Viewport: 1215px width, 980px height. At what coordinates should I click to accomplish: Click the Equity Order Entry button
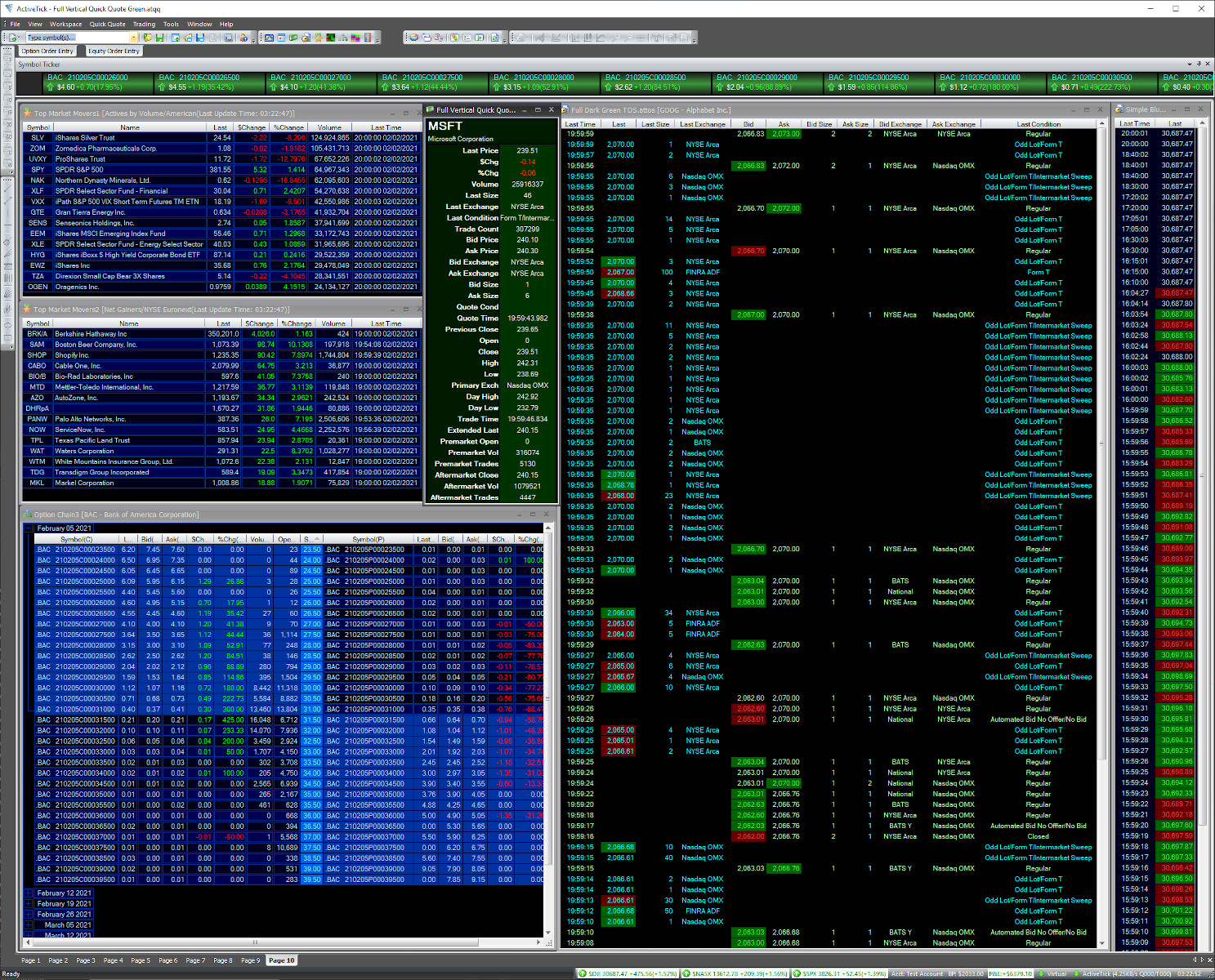point(114,51)
